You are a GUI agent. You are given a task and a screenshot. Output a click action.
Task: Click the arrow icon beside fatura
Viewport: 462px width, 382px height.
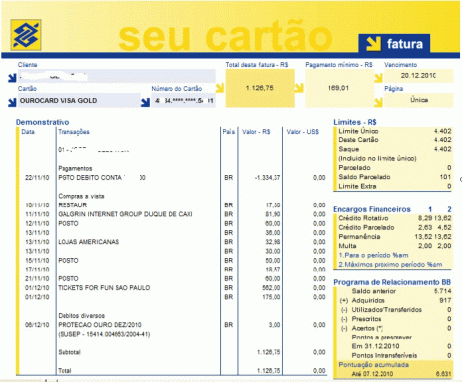(x=373, y=44)
